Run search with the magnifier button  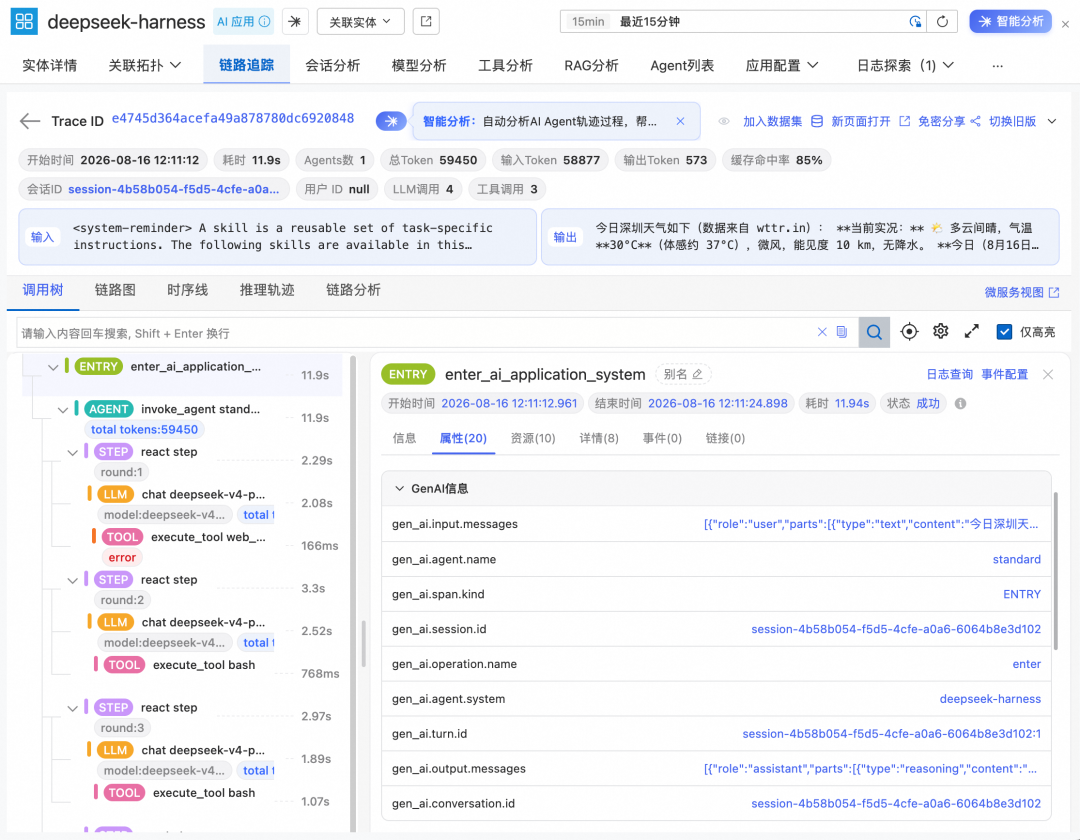(874, 332)
